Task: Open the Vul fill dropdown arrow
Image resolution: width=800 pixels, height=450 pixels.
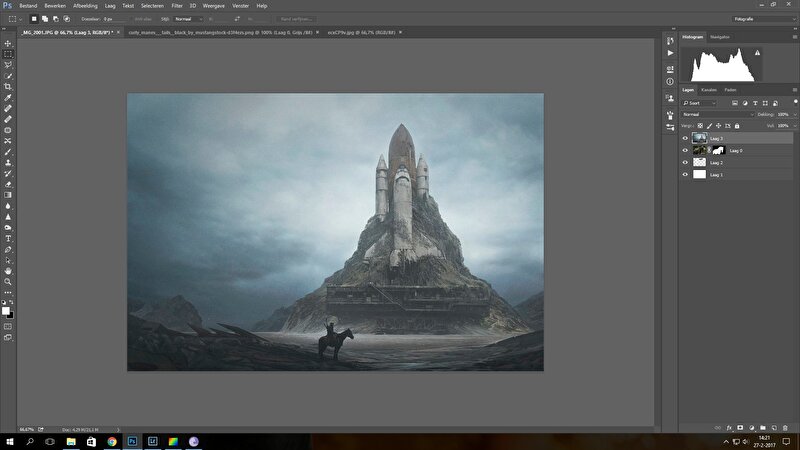Action: (x=794, y=126)
